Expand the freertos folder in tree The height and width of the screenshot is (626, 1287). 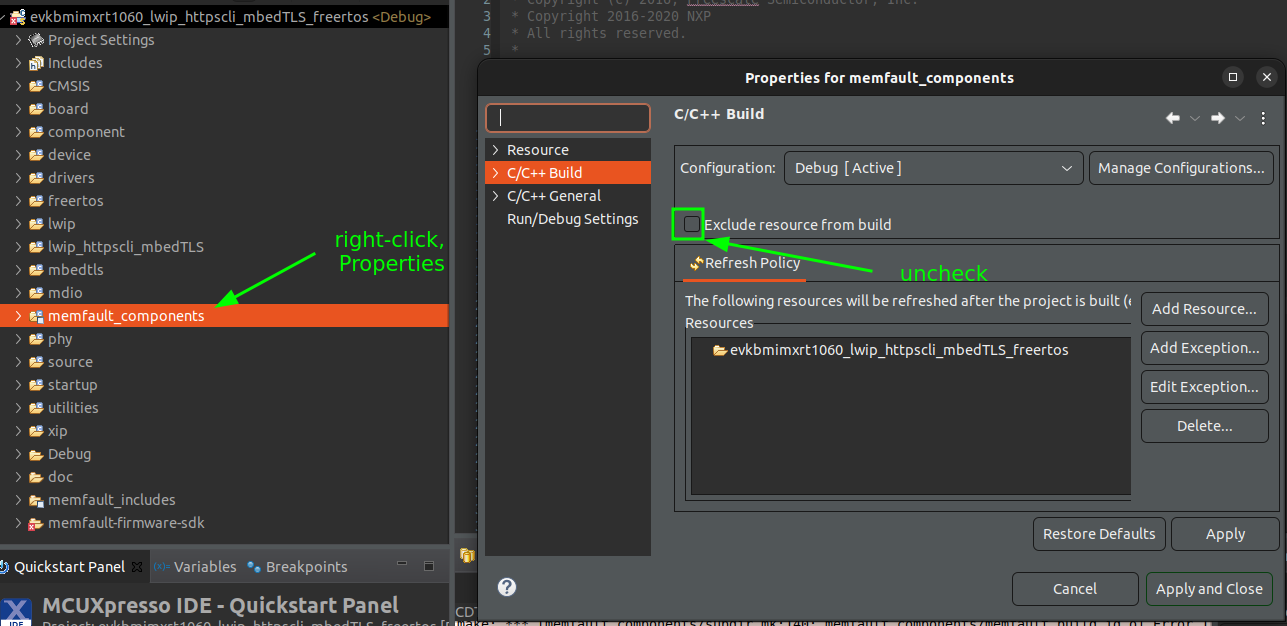(x=18, y=201)
